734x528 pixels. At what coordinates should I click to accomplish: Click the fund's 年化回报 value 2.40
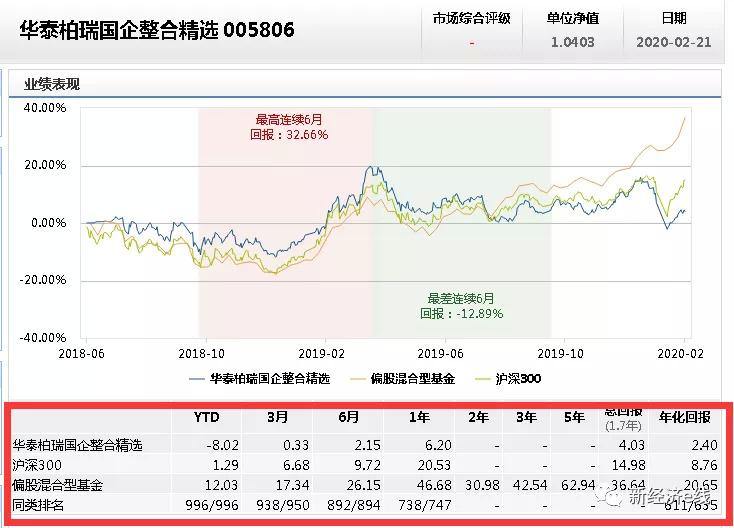click(705, 445)
